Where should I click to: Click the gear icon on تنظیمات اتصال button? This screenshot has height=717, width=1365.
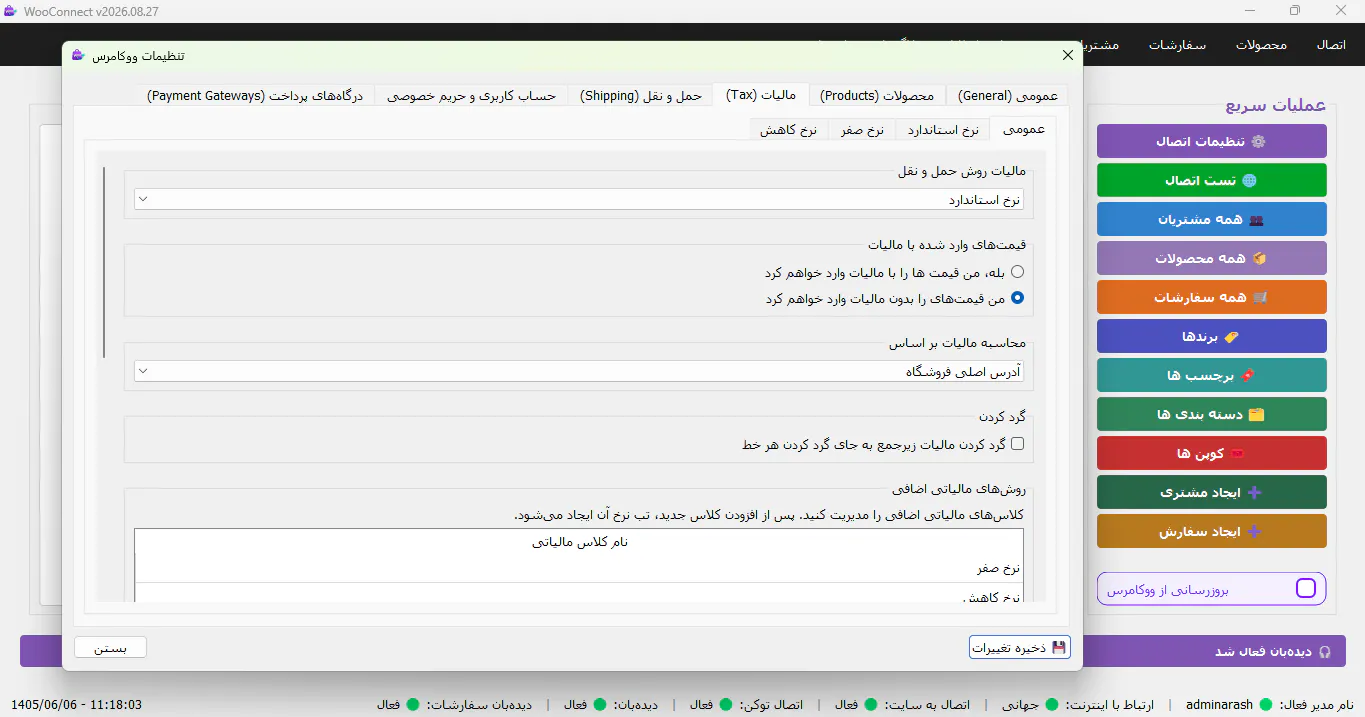tap(1258, 141)
